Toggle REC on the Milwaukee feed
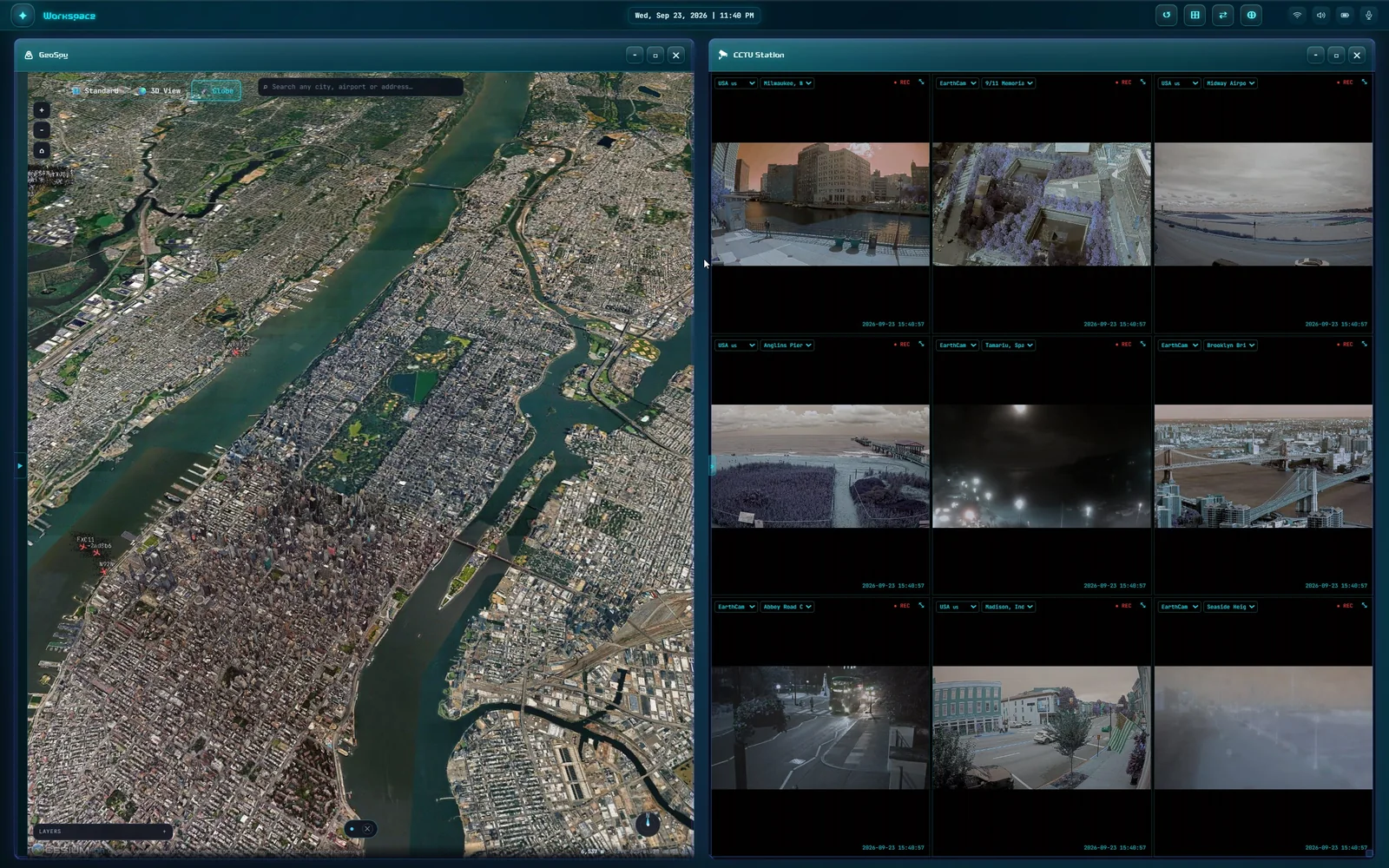Image resolution: width=1389 pixels, height=868 pixels. [x=902, y=82]
